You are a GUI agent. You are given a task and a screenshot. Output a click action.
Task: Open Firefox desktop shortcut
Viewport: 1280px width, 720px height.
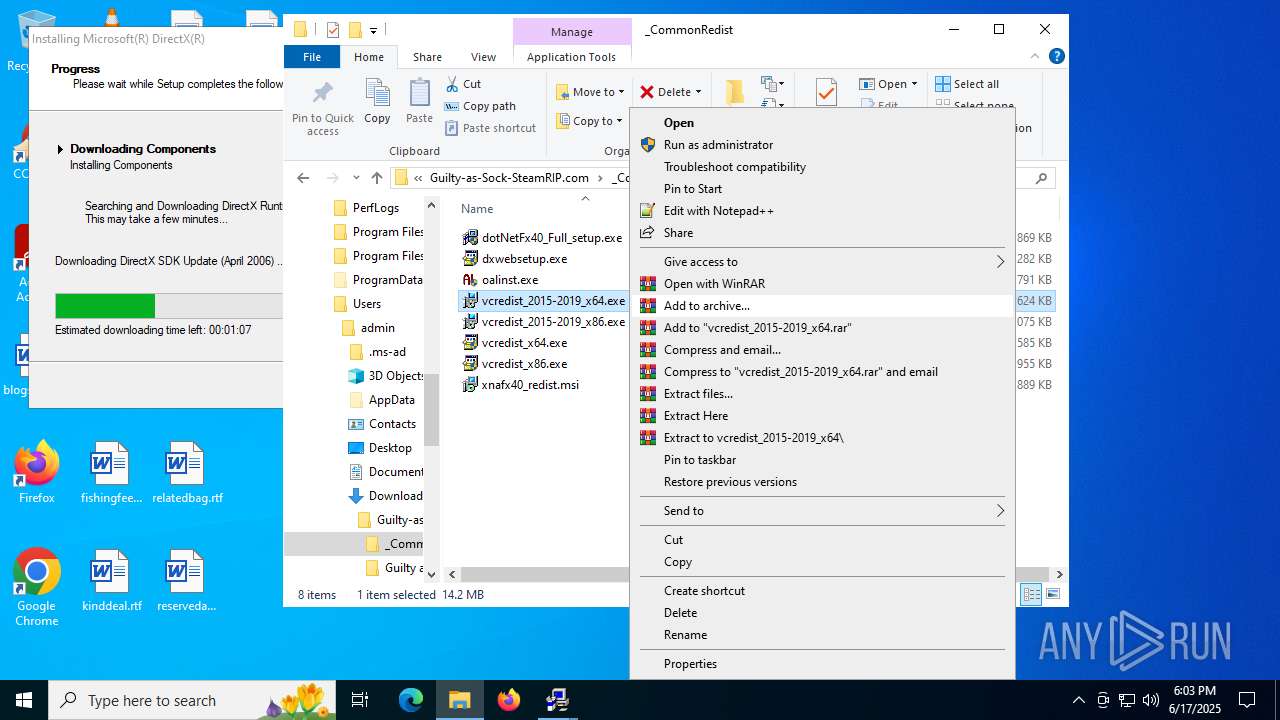(37, 473)
